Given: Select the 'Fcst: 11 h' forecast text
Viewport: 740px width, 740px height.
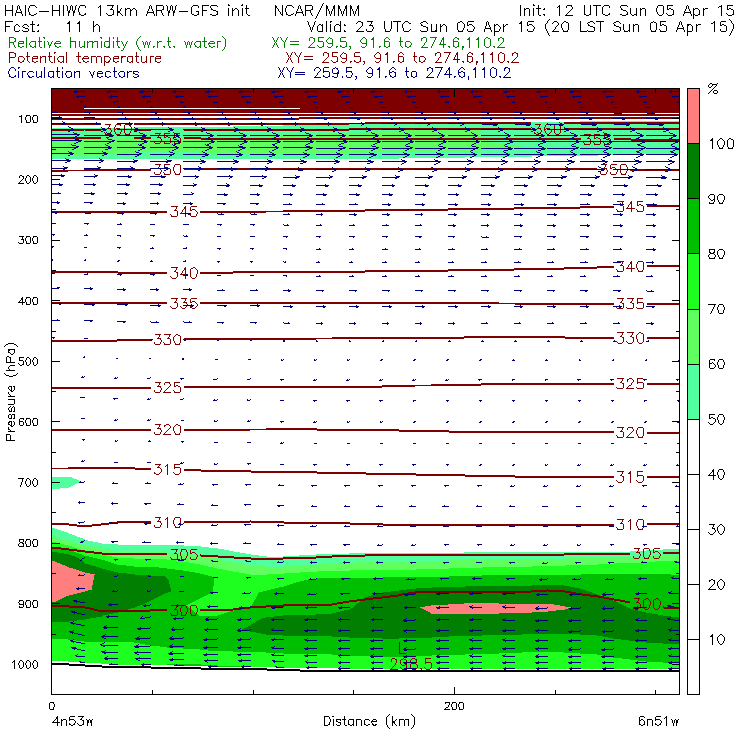Looking at the screenshot, I should [x=52, y=26].
